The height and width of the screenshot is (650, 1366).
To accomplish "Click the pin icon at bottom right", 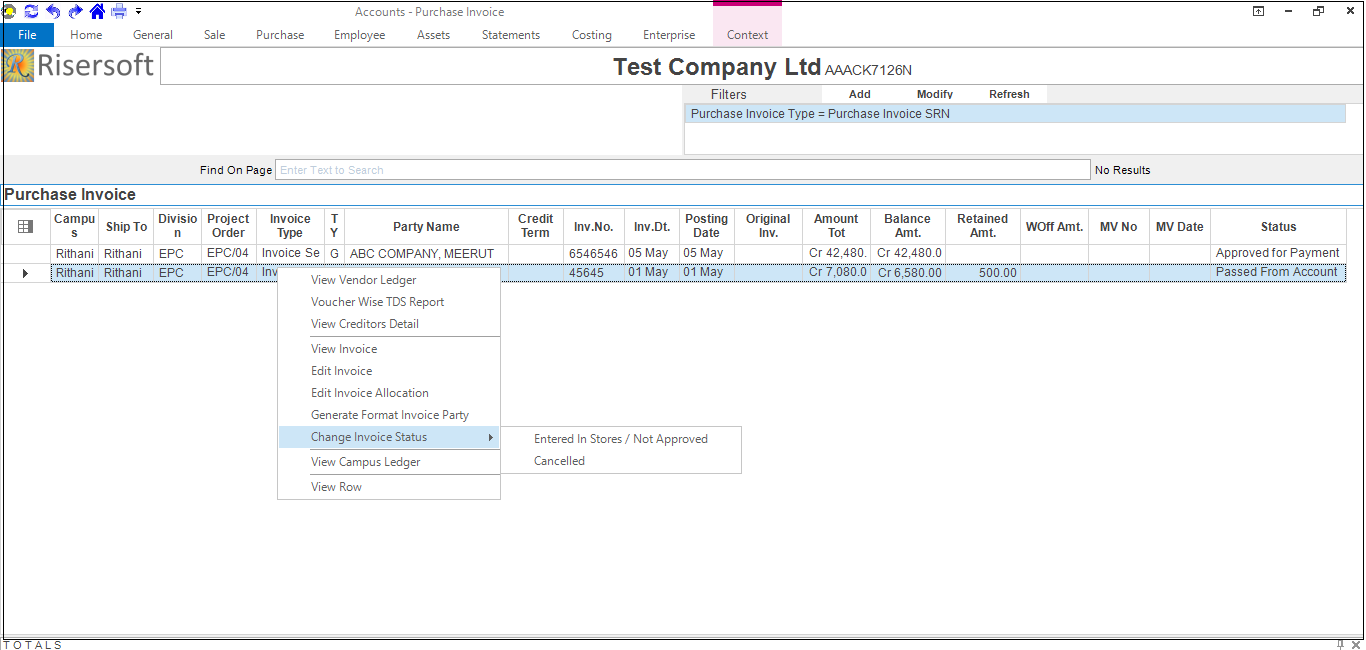I will [1340, 644].
